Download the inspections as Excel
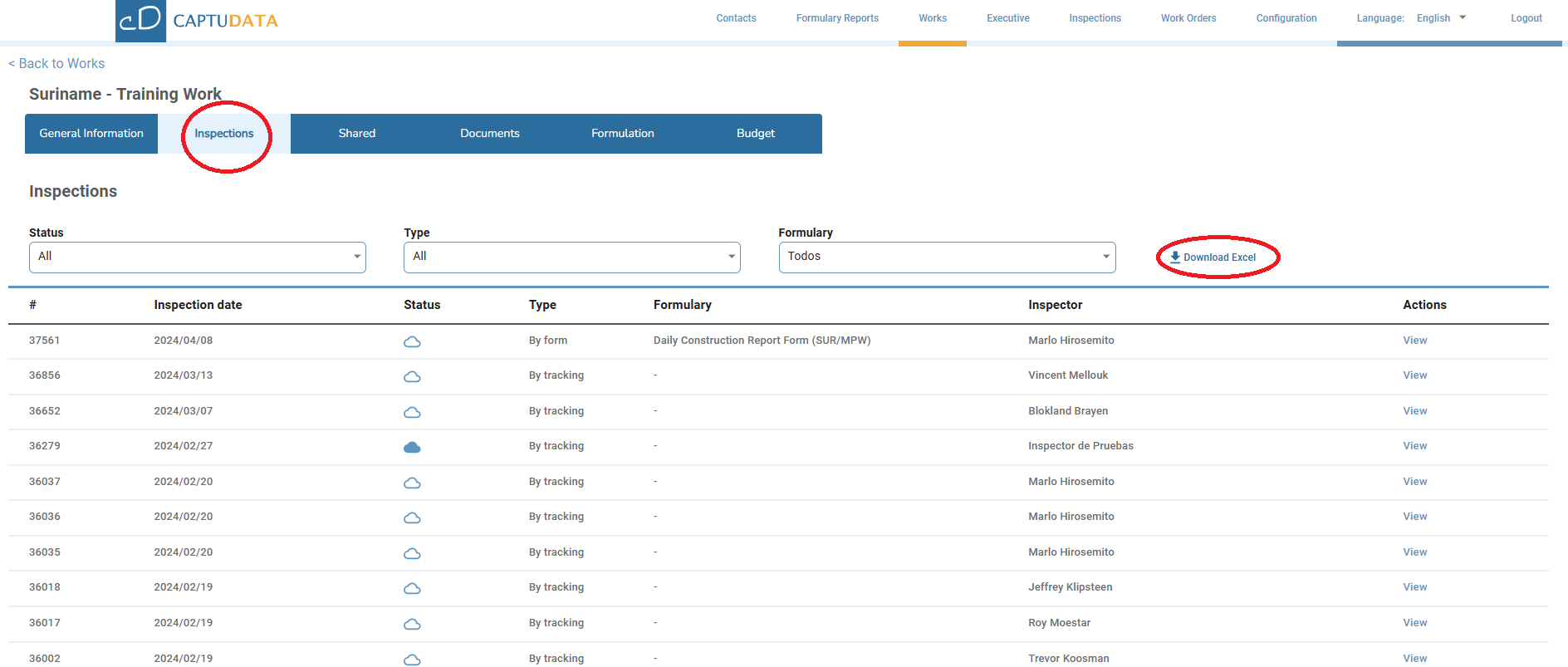Screen dimensions: 1568x667 tap(1213, 257)
